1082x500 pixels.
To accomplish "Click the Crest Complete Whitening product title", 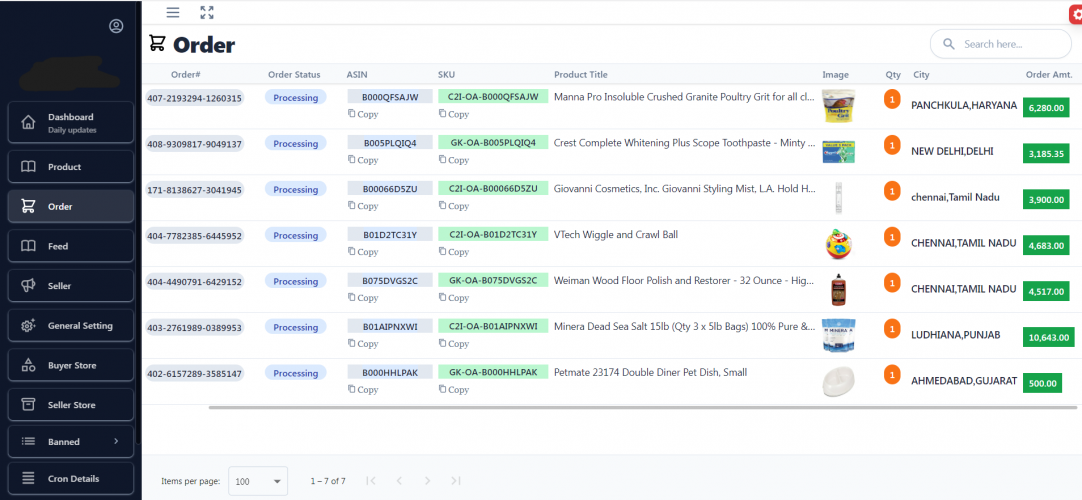I will click(685, 143).
